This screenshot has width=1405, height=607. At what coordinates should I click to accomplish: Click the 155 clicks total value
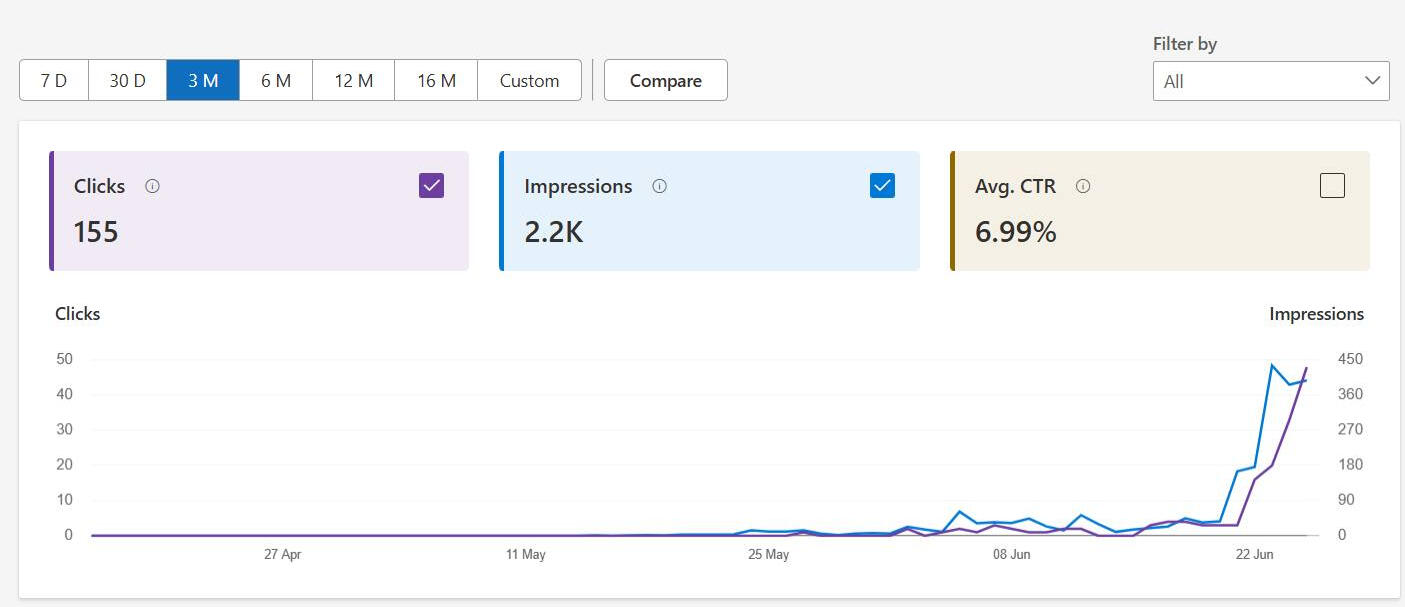[x=96, y=232]
